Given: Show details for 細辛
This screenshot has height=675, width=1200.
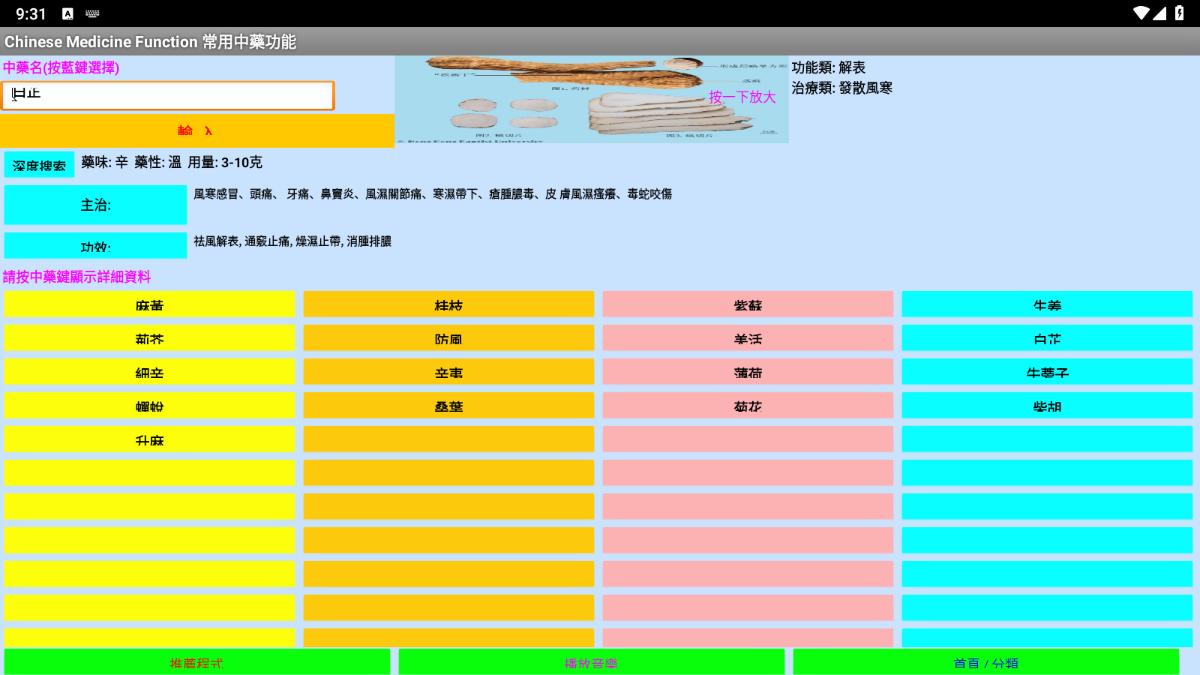Looking at the screenshot, I should (x=150, y=372).
